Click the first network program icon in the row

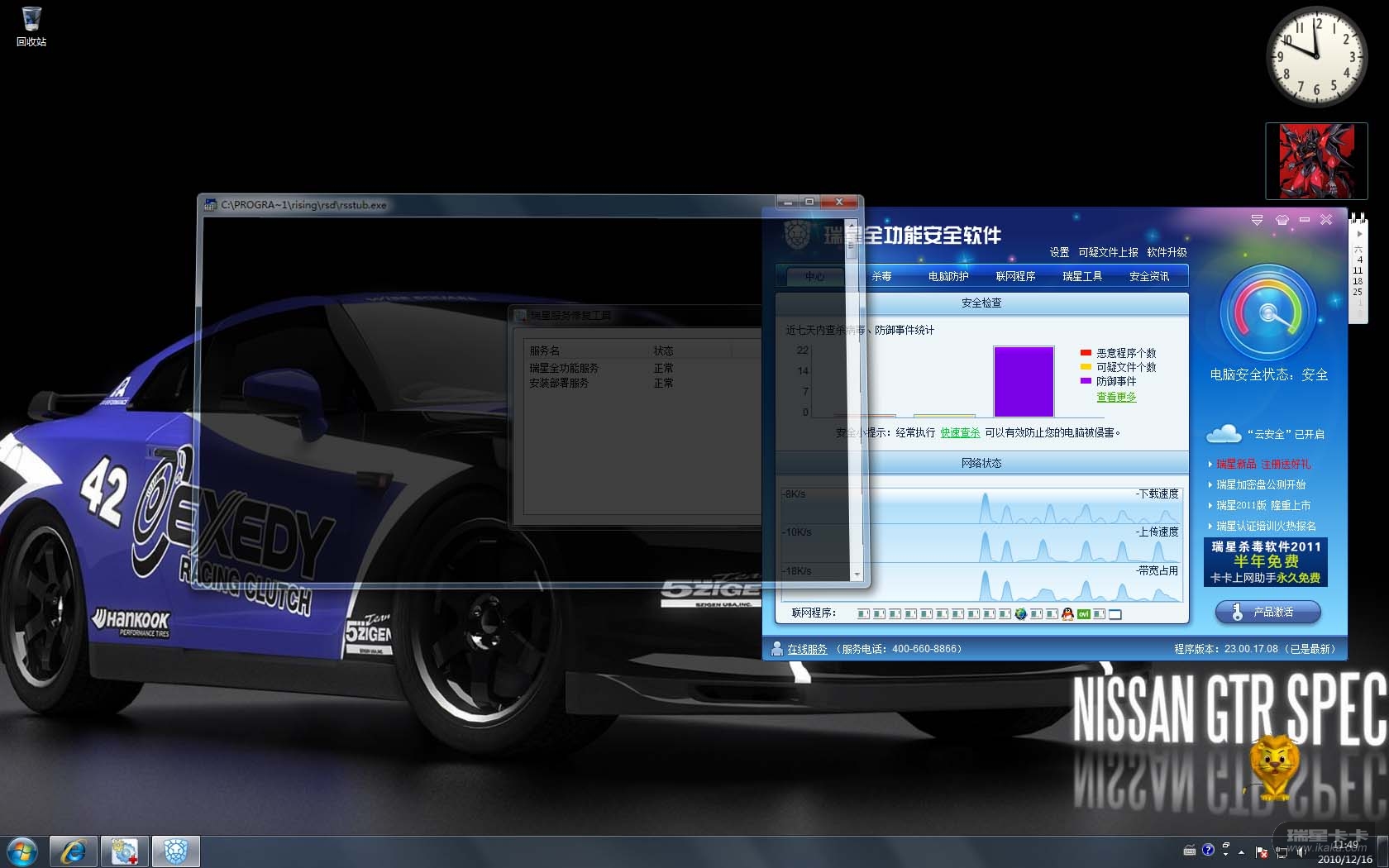[864, 613]
